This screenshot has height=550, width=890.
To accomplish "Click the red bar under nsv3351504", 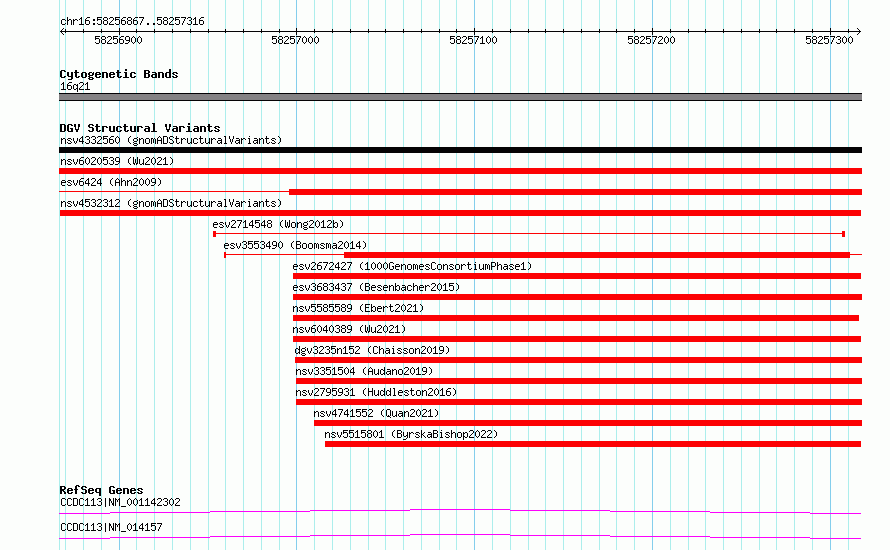I will click(579, 381).
